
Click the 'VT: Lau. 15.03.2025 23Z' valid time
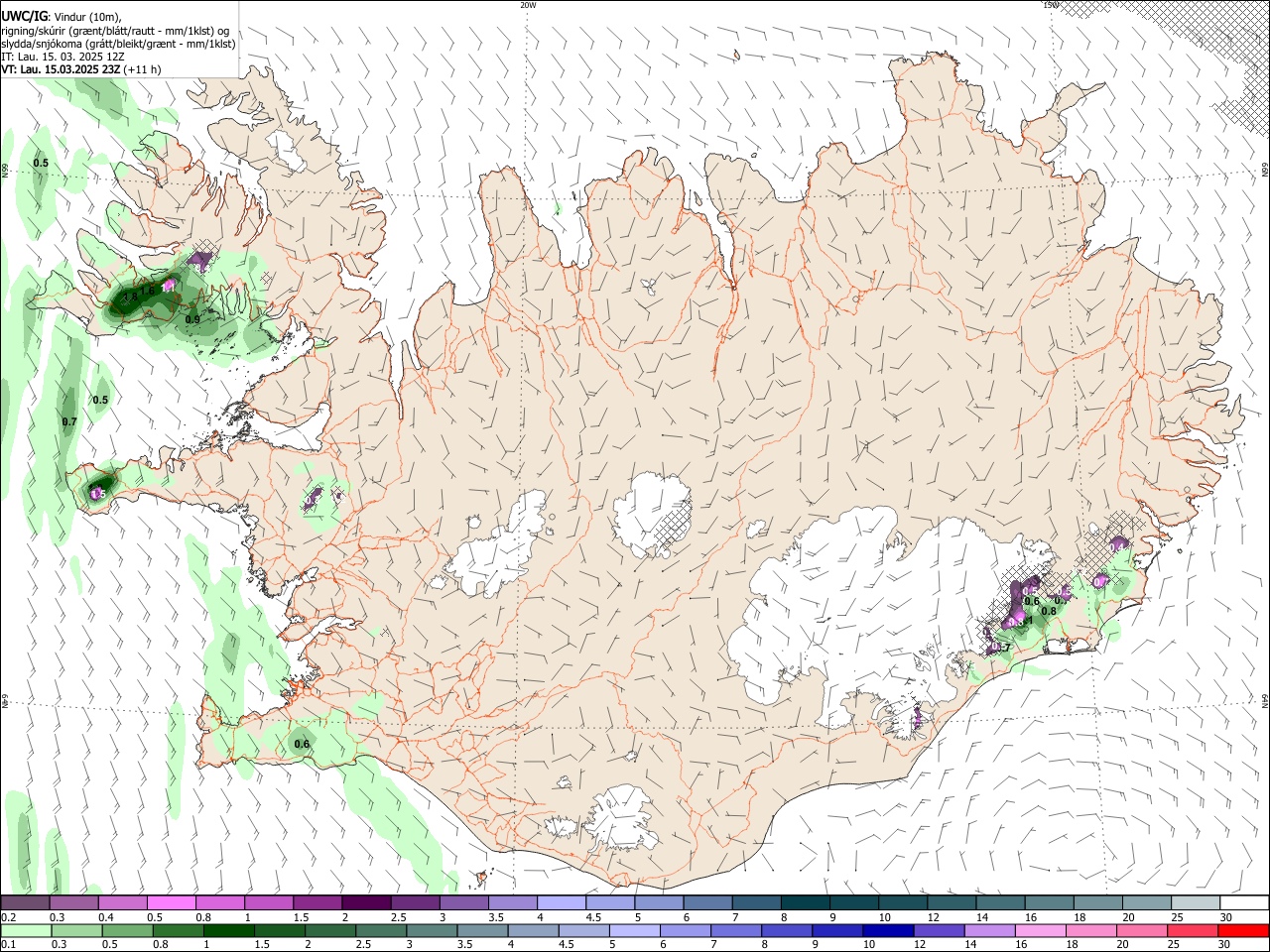click(x=61, y=69)
